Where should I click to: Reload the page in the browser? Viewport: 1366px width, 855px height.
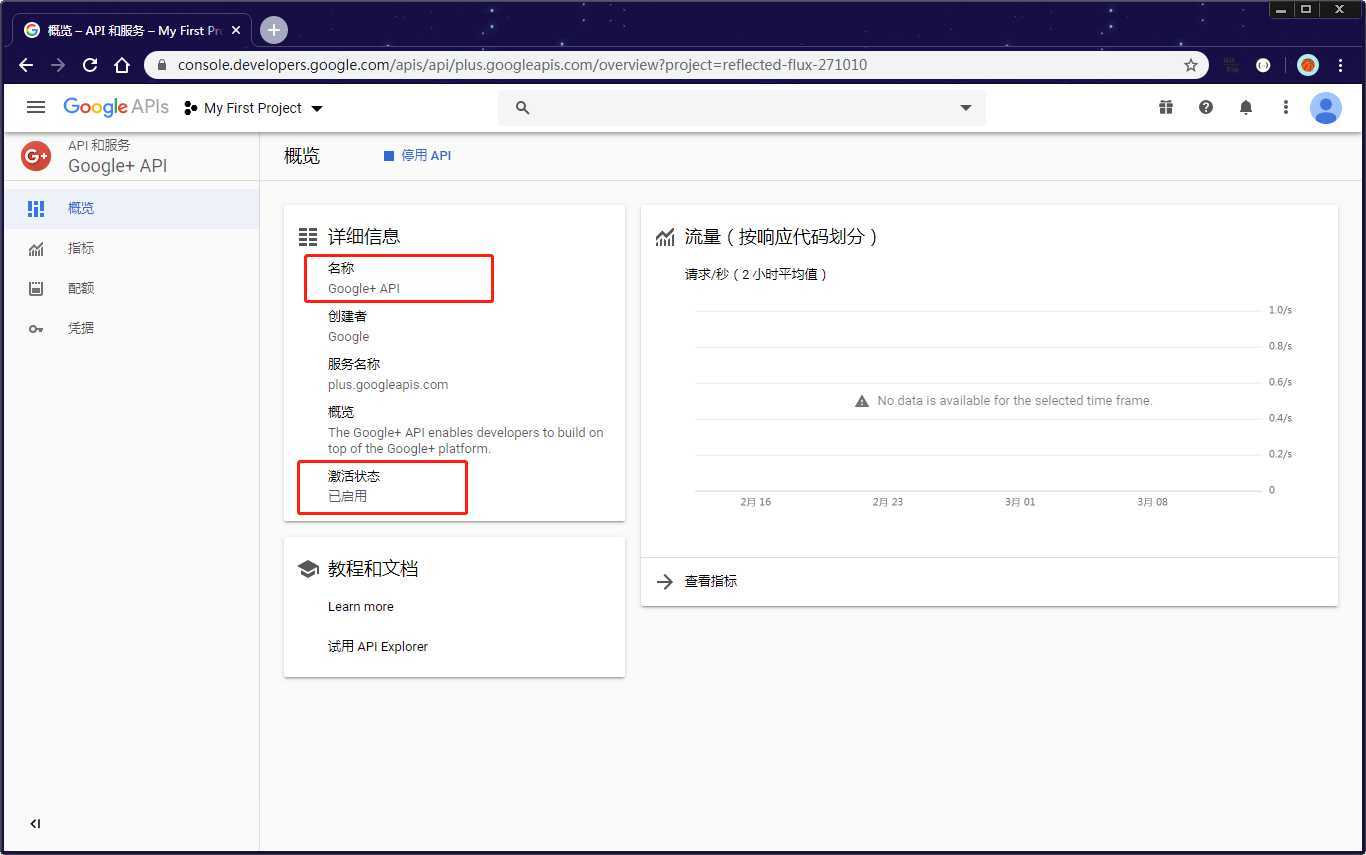90,65
